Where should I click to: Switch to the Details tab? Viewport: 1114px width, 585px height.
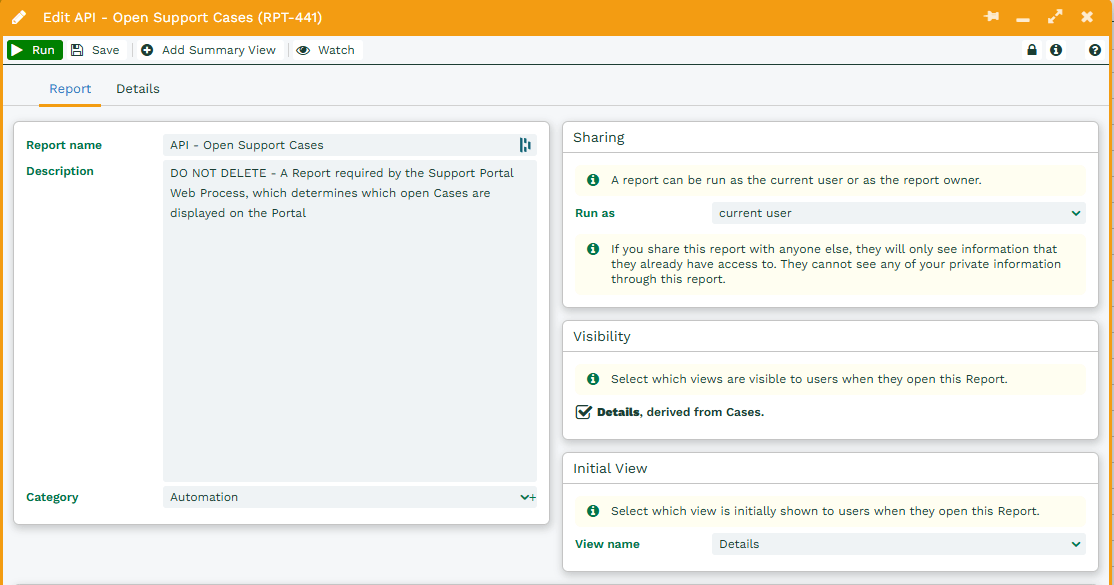pos(138,89)
